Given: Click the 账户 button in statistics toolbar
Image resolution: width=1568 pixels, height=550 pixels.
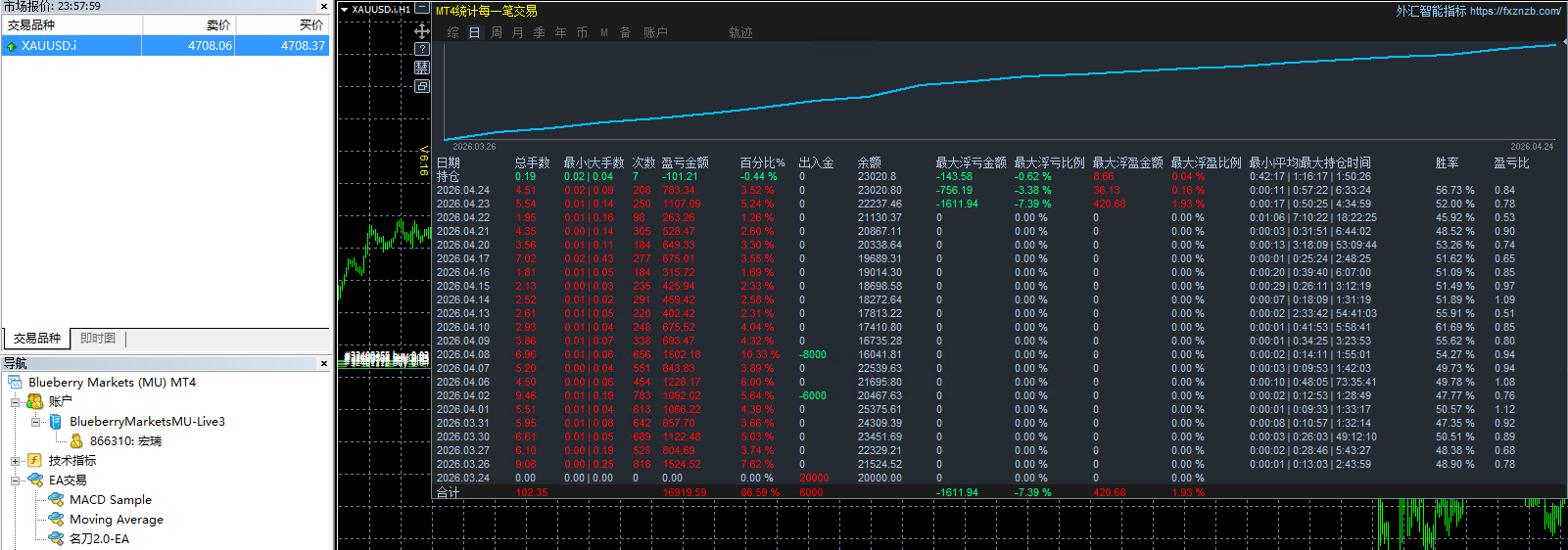Looking at the screenshot, I should tap(655, 32).
